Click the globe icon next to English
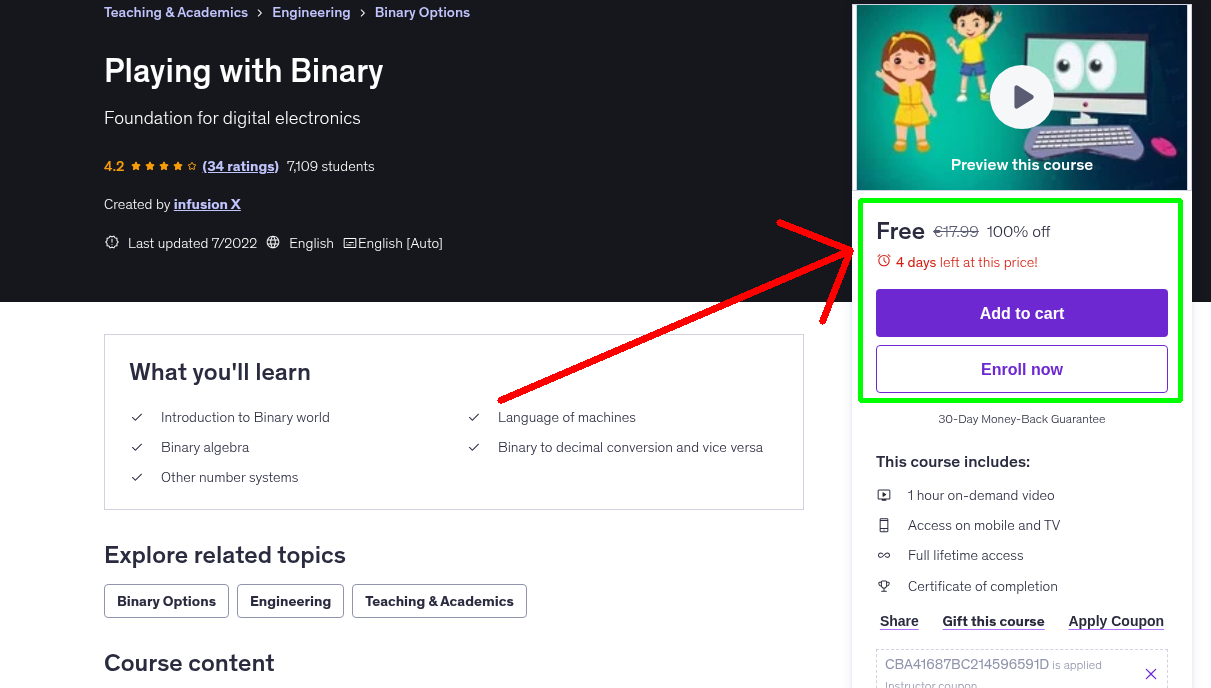 (273, 242)
